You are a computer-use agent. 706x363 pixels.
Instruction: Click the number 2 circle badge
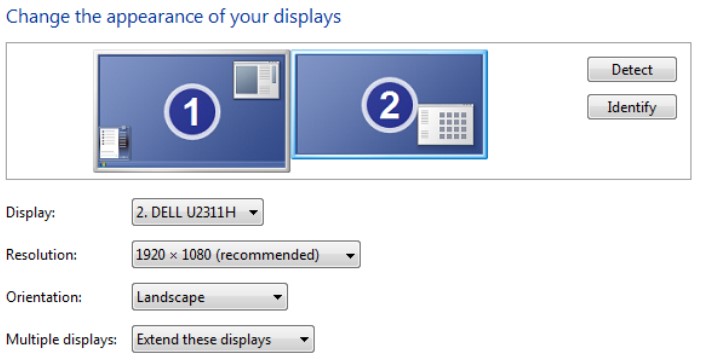point(389,105)
